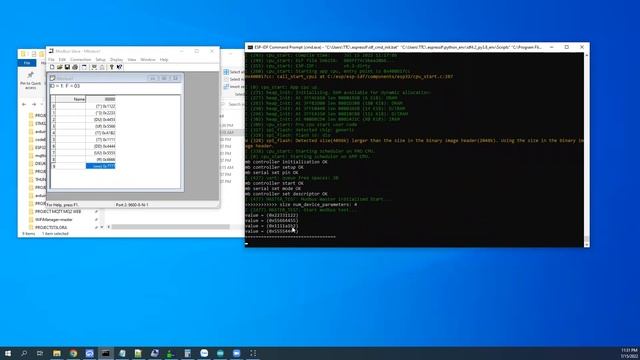Click Invert selection in File Explorer ribbon
This screenshot has width=640, height=360.
(234, 87)
